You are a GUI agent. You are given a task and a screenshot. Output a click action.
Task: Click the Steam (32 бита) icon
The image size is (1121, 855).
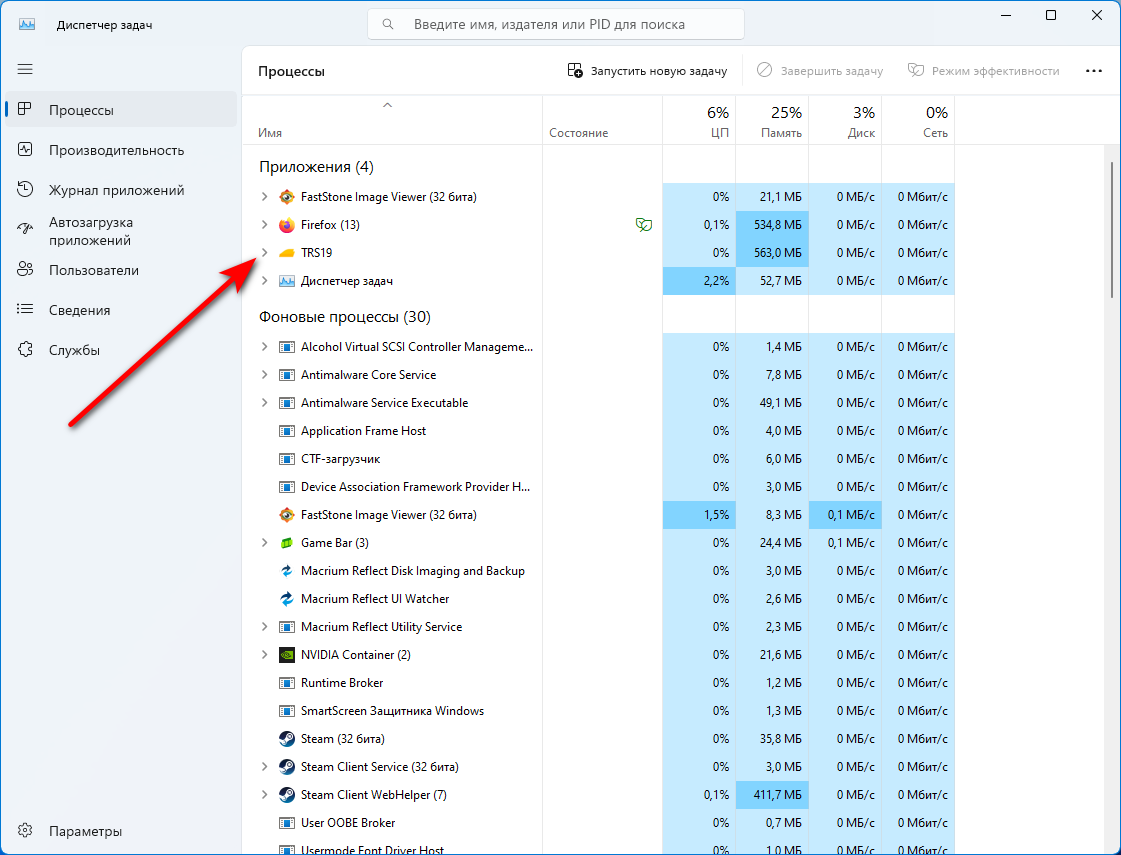[287, 738]
